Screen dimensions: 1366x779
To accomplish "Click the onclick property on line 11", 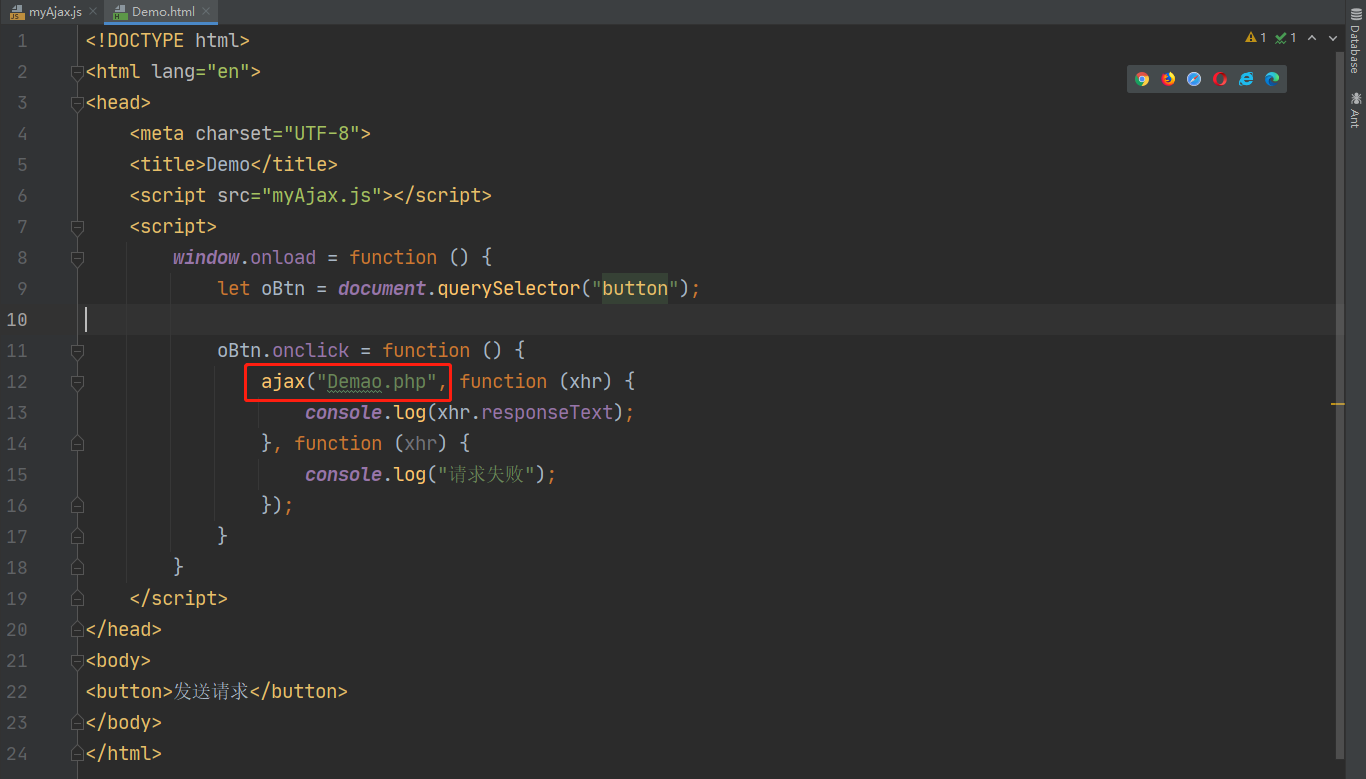I will pyautogui.click(x=311, y=351).
